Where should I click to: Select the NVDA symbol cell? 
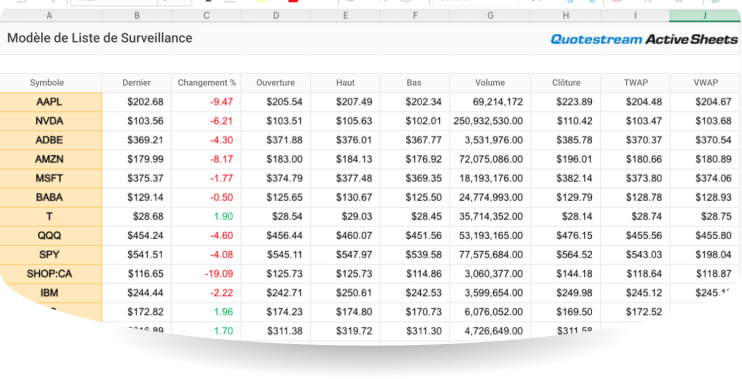click(49, 121)
